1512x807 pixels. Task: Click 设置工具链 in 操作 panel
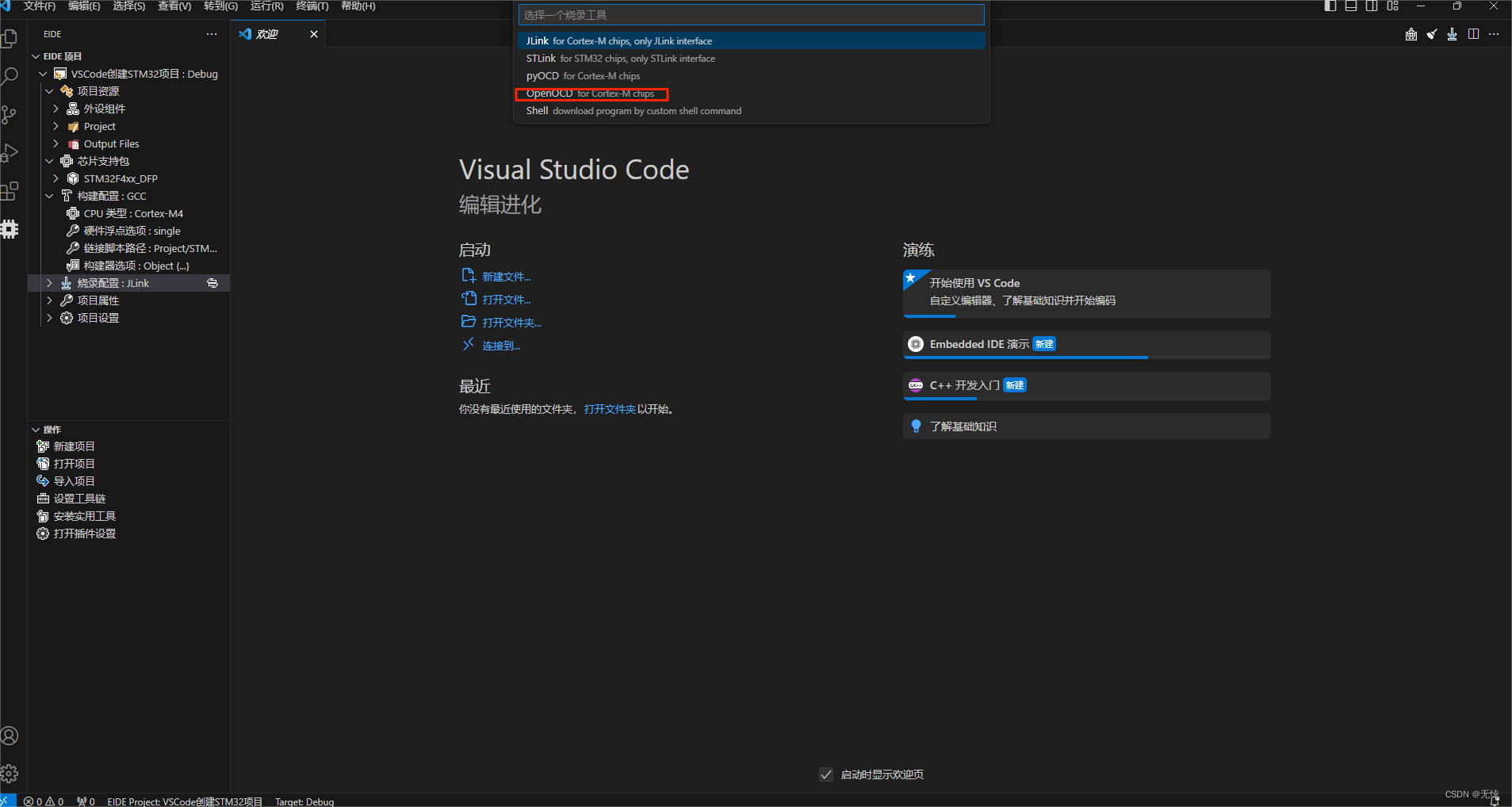(79, 499)
